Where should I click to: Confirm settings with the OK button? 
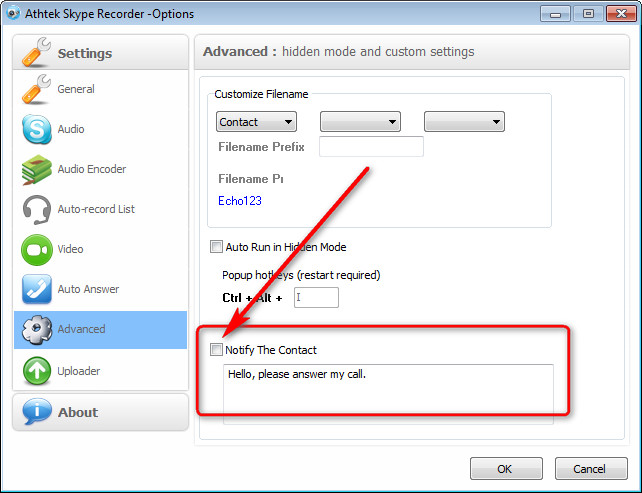tap(506, 468)
